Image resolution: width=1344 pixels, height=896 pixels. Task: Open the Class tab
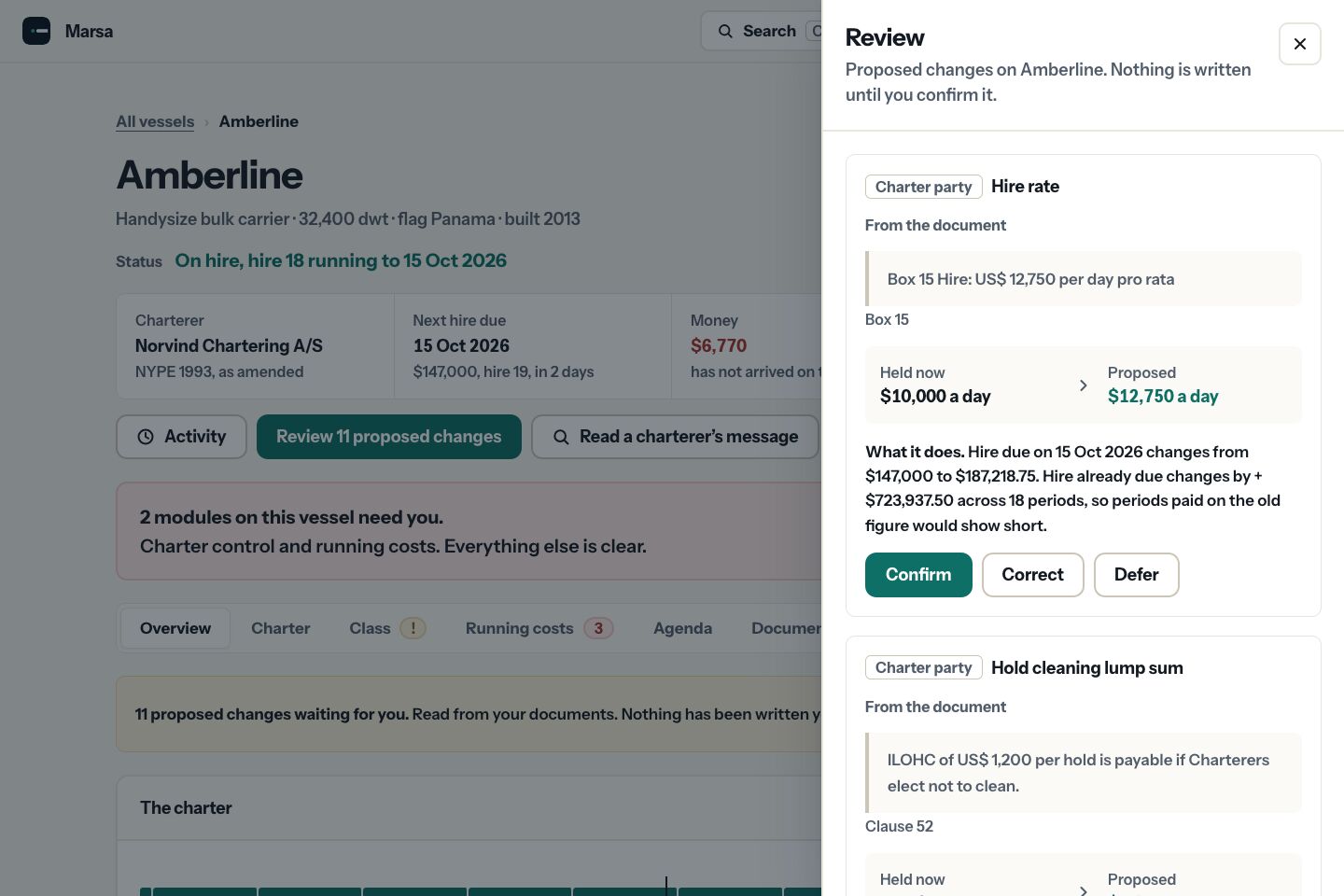[x=387, y=628]
